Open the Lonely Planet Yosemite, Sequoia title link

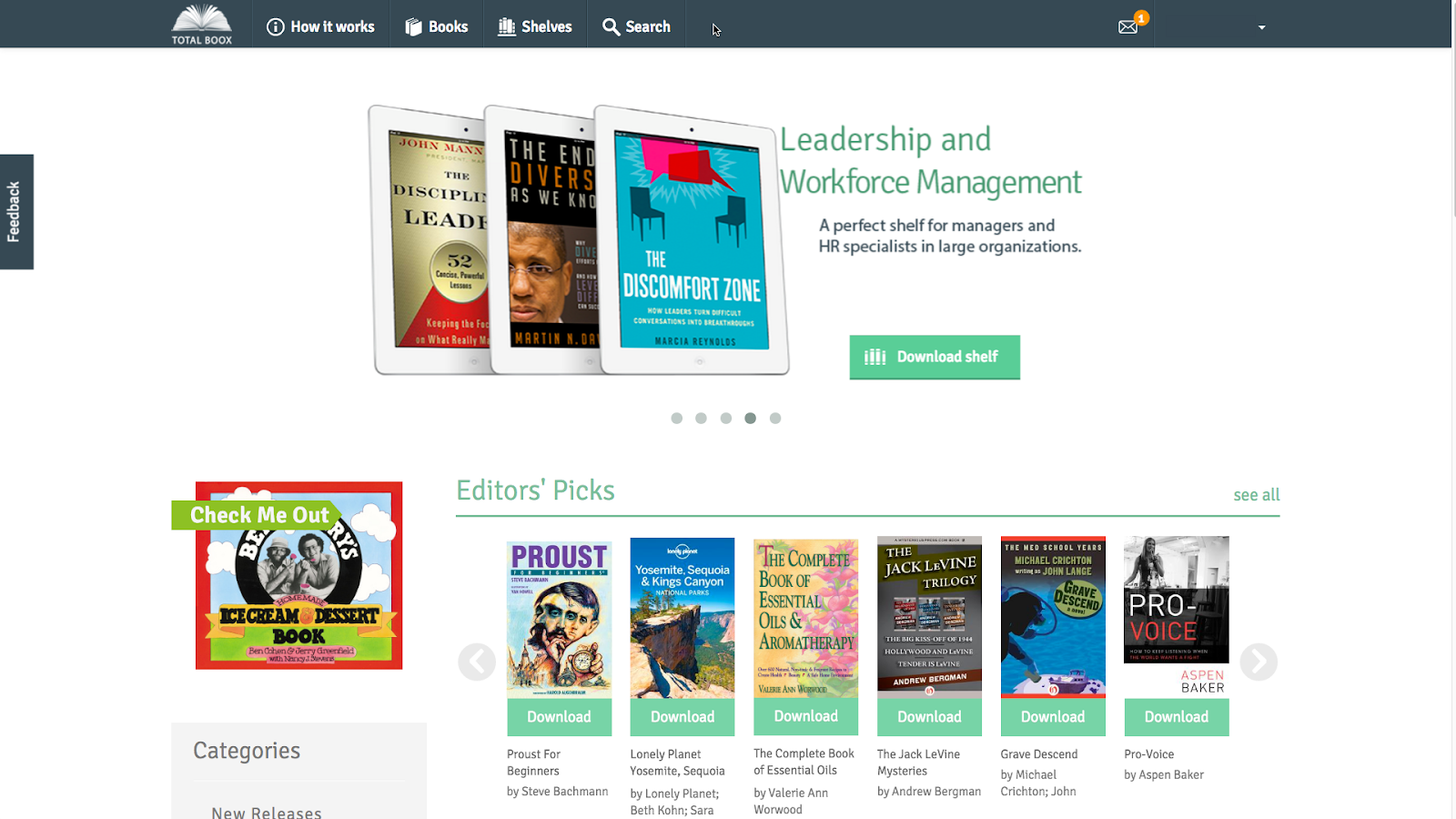678,763
